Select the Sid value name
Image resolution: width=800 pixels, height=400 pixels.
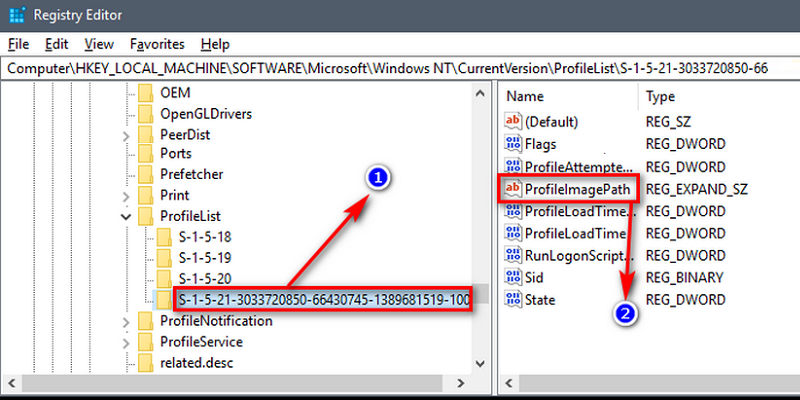[x=534, y=278]
